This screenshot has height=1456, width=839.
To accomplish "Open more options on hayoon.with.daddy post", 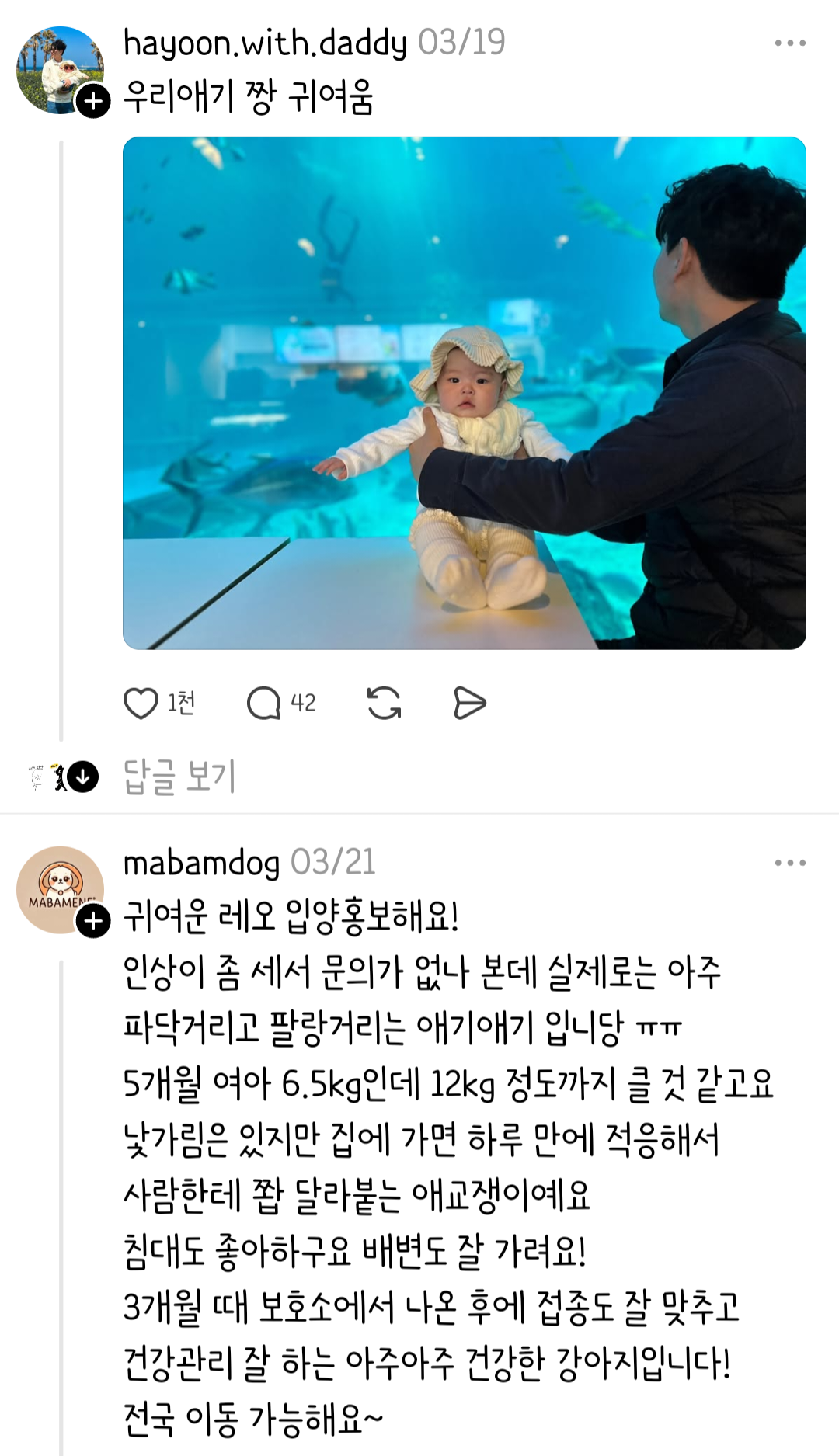I will (790, 43).
